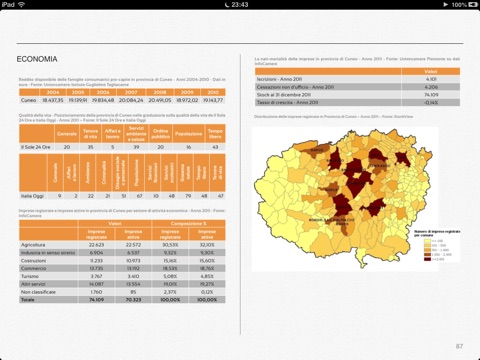480x360 pixels.
Task: Select the 2010 year column header
Action: pyautogui.click(x=213, y=92)
